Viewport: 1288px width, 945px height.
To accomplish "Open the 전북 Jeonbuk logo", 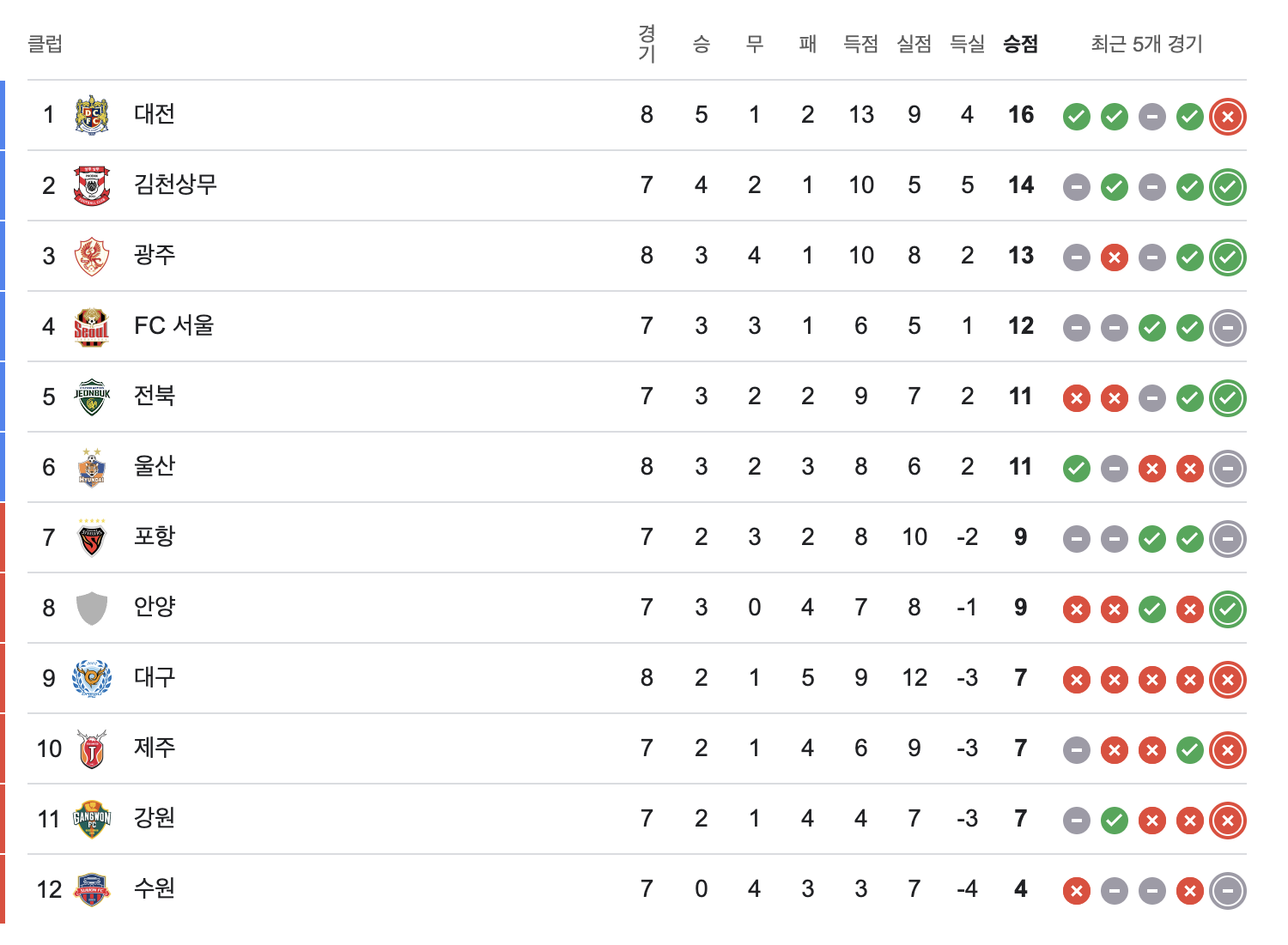I will [92, 397].
